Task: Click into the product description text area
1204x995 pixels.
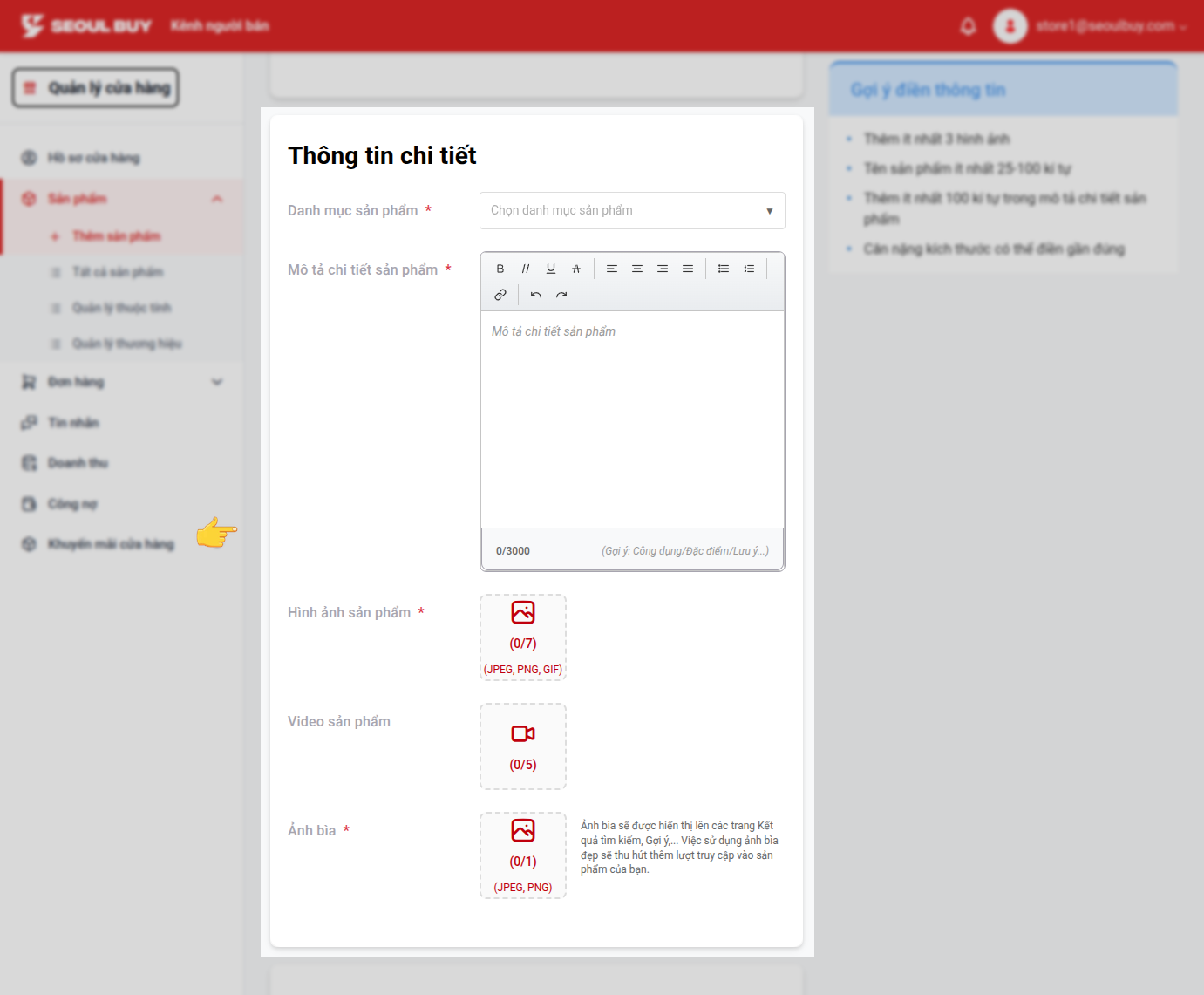Action: (632, 419)
